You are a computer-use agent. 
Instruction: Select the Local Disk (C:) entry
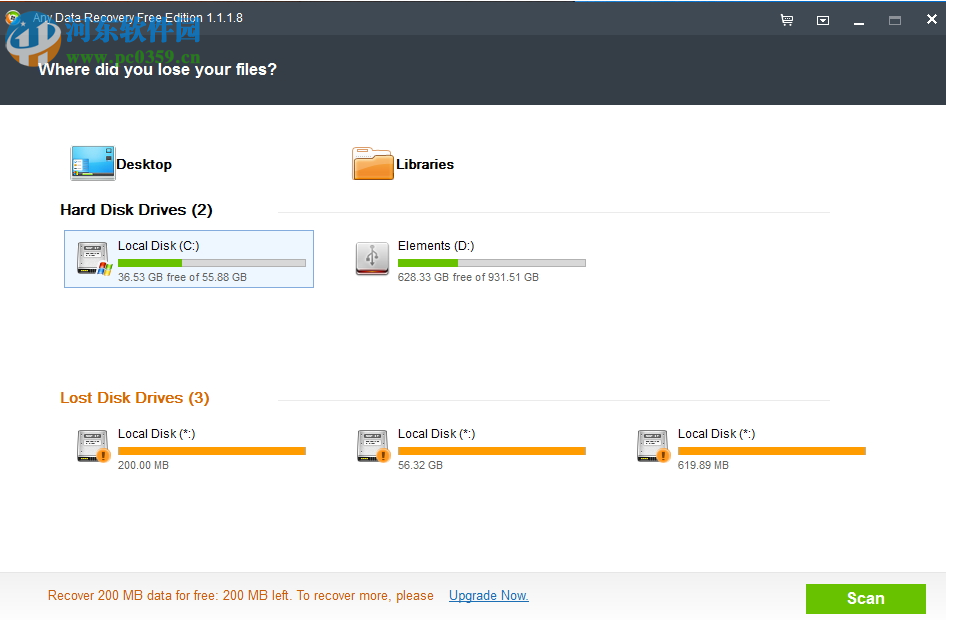[x=188, y=258]
